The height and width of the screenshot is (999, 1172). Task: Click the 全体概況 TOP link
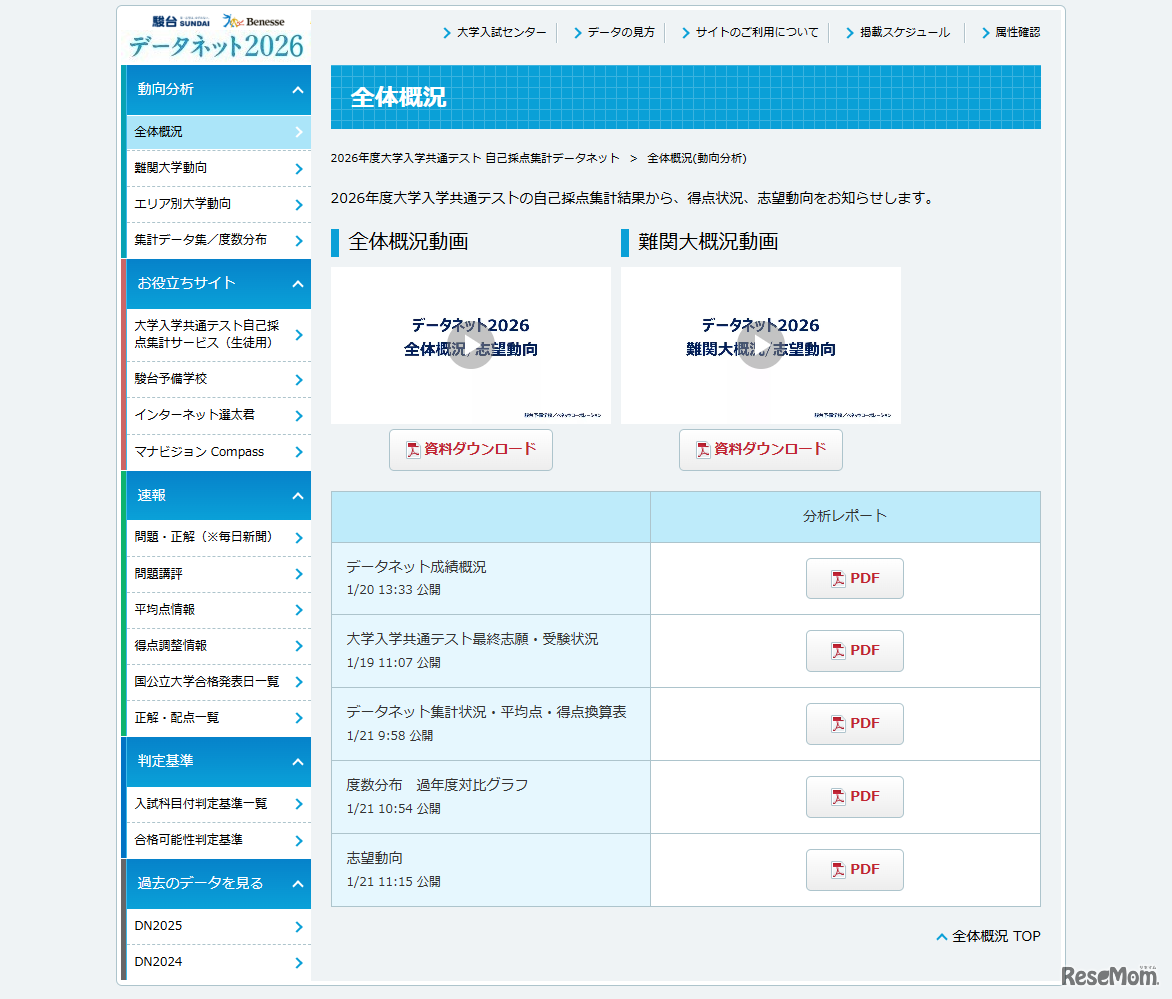point(988,936)
